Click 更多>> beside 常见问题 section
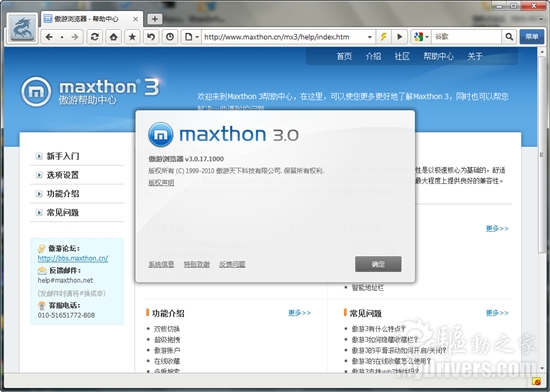The width and height of the screenshot is (550, 392). click(497, 313)
